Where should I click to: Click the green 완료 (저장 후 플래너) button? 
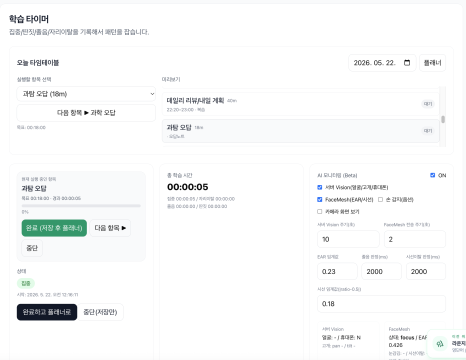pos(54,228)
